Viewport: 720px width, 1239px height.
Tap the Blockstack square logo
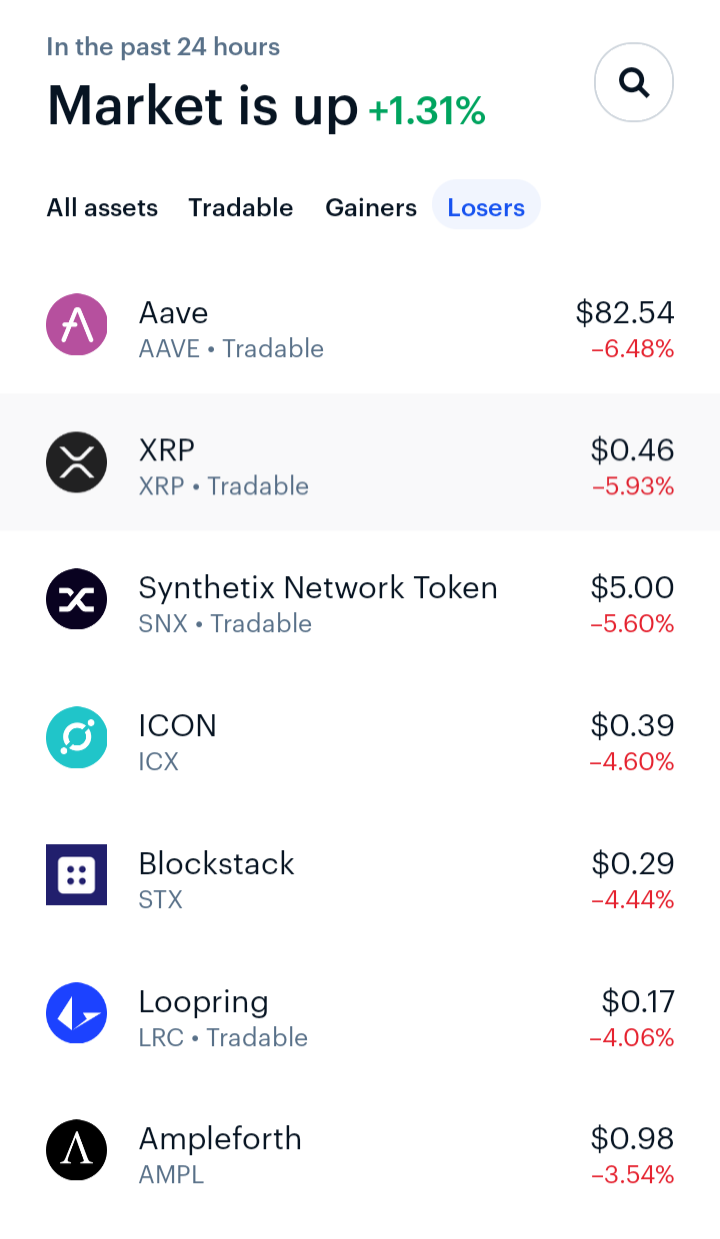point(77,875)
